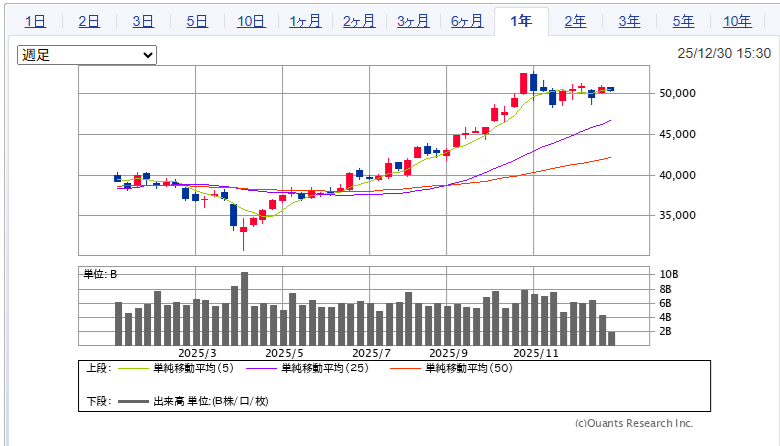Image resolution: width=780 pixels, height=446 pixels.
Task: Click the gray 出来高 volume legend marker
Action: tap(134, 401)
